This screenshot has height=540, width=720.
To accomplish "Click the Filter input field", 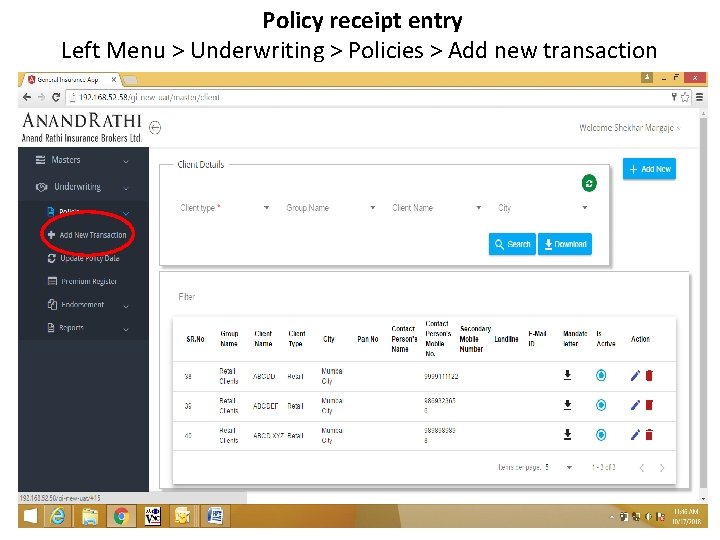I will pos(423,297).
